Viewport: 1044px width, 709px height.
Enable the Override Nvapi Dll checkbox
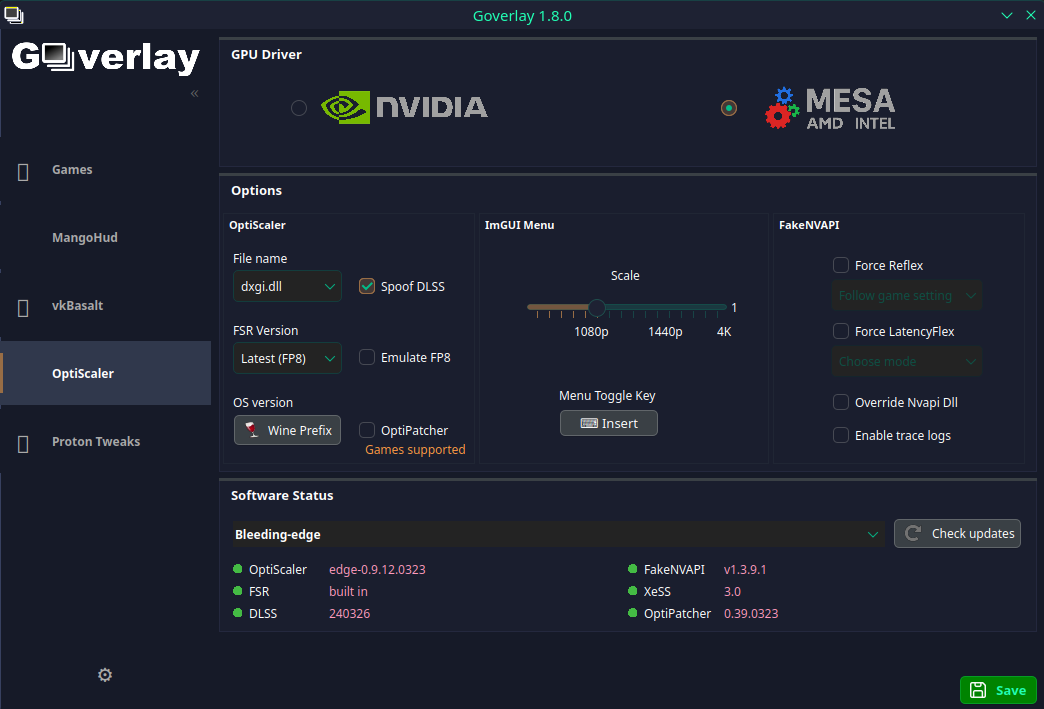tap(841, 402)
